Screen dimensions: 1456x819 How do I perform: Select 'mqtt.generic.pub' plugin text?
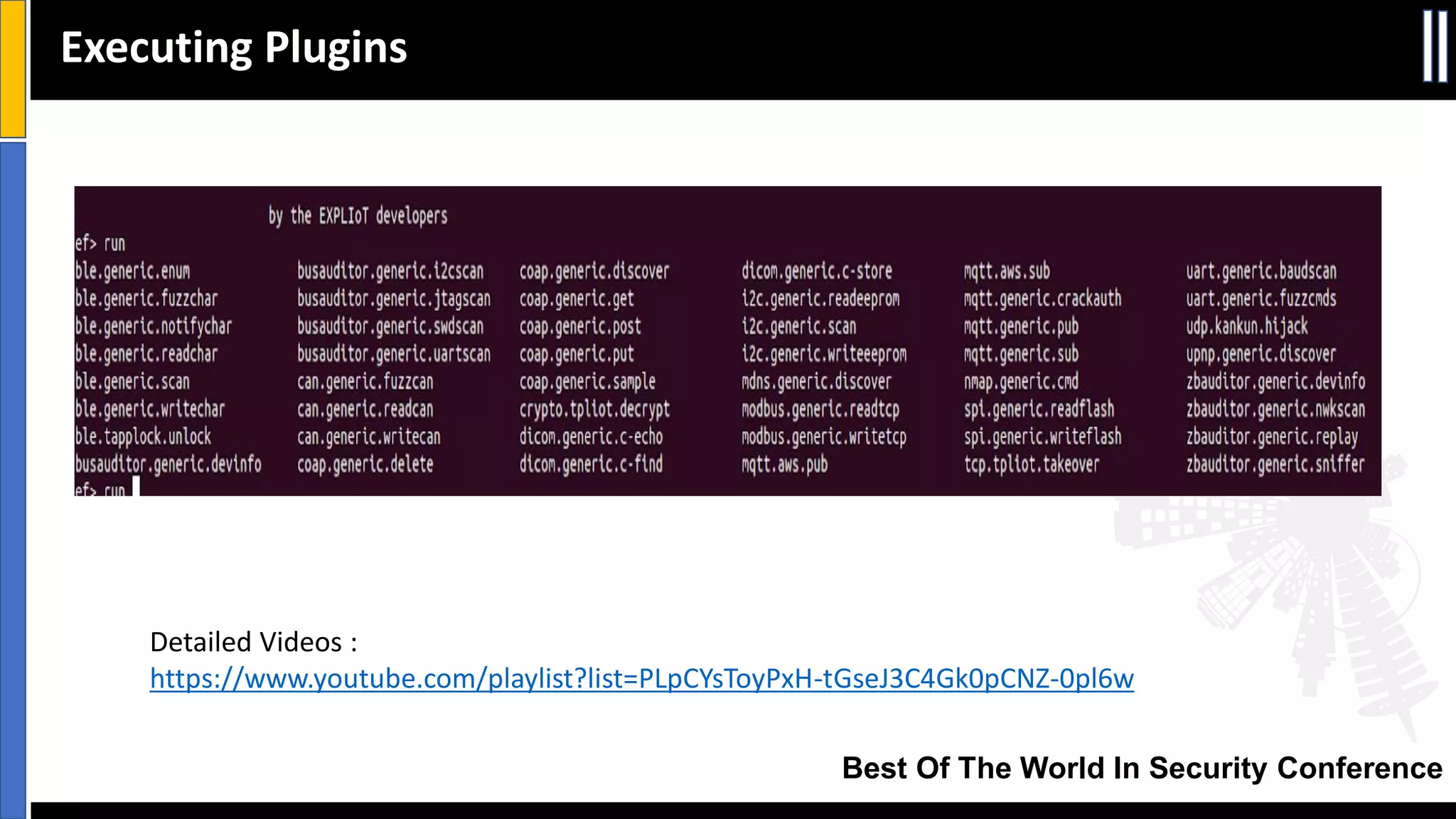point(1021,326)
